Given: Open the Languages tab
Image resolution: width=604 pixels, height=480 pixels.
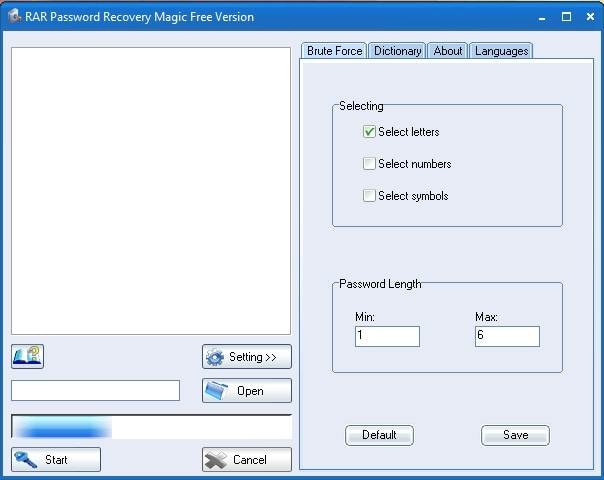Looking at the screenshot, I should coord(501,51).
